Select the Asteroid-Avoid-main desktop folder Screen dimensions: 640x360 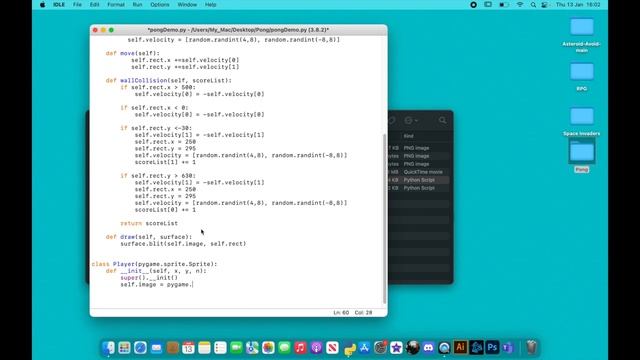(x=582, y=36)
